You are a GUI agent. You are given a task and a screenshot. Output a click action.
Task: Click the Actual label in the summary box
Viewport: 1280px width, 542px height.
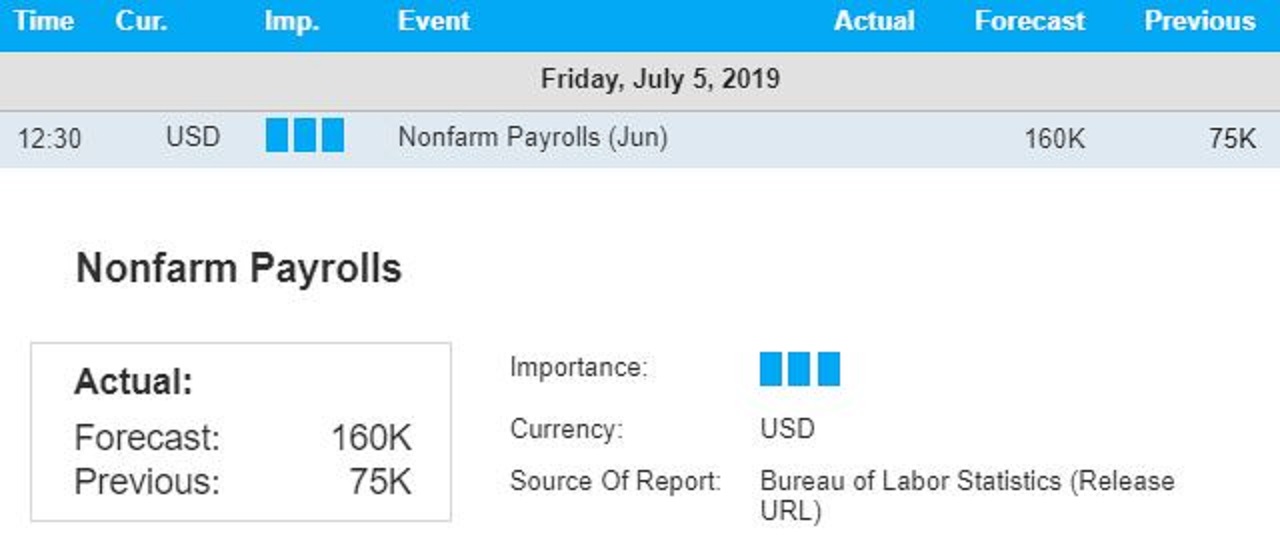[x=133, y=382]
